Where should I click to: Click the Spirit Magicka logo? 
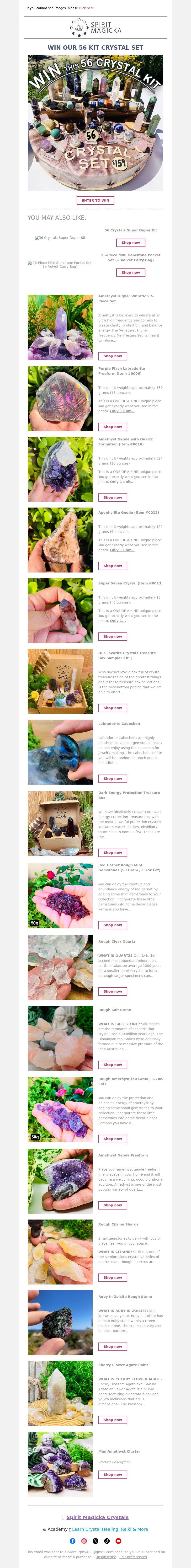pyautogui.click(x=95, y=27)
